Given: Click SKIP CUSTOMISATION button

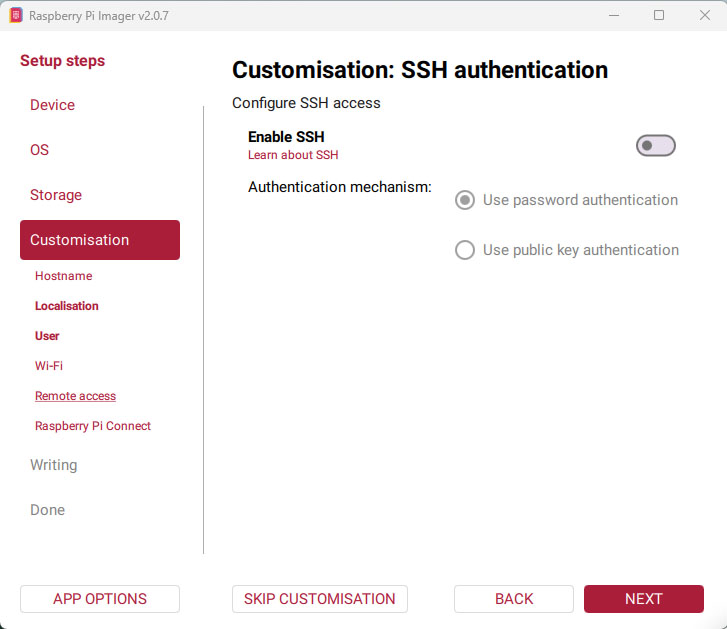Looking at the screenshot, I should [320, 599].
